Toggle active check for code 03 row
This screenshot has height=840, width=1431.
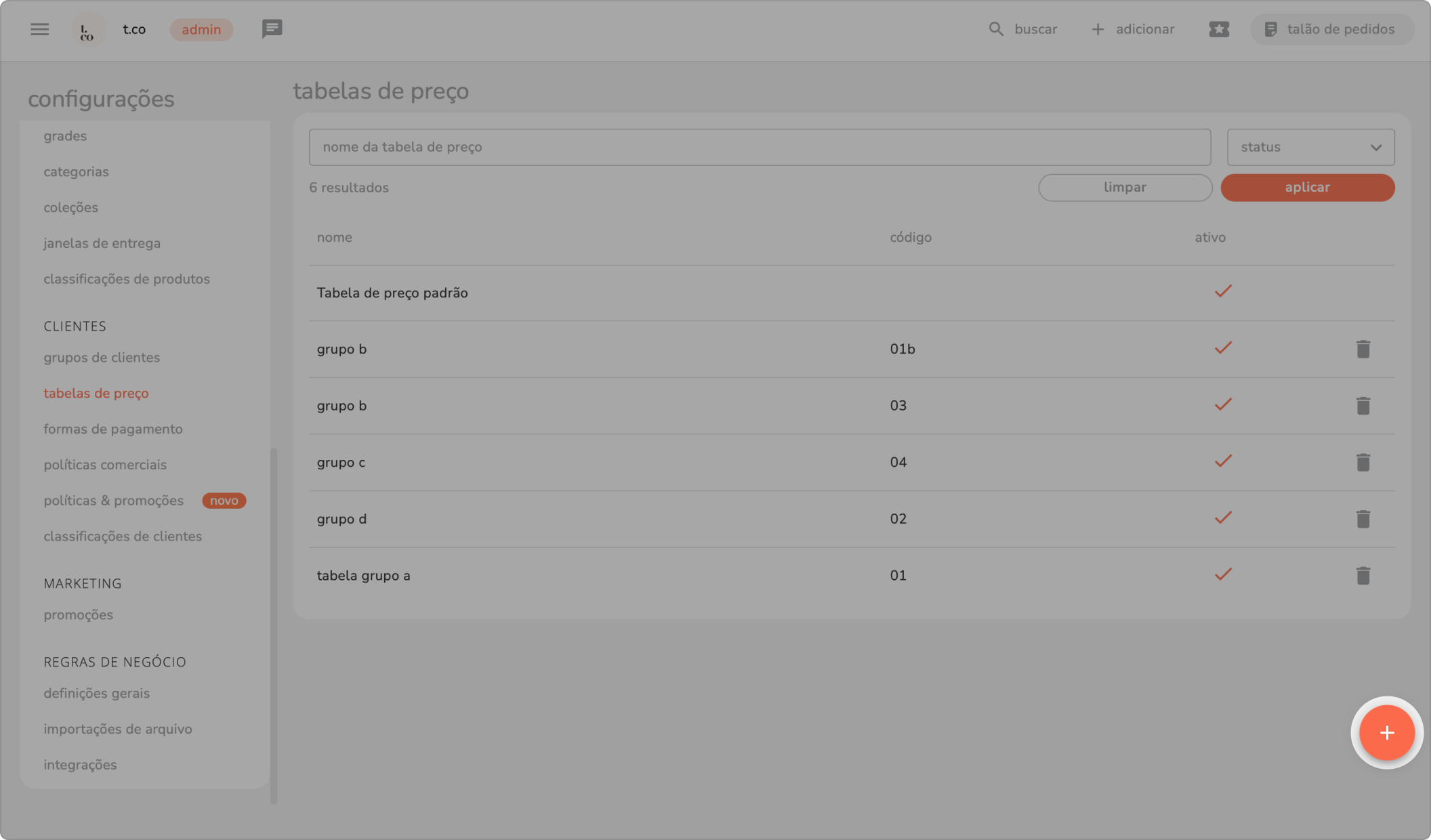click(1222, 405)
